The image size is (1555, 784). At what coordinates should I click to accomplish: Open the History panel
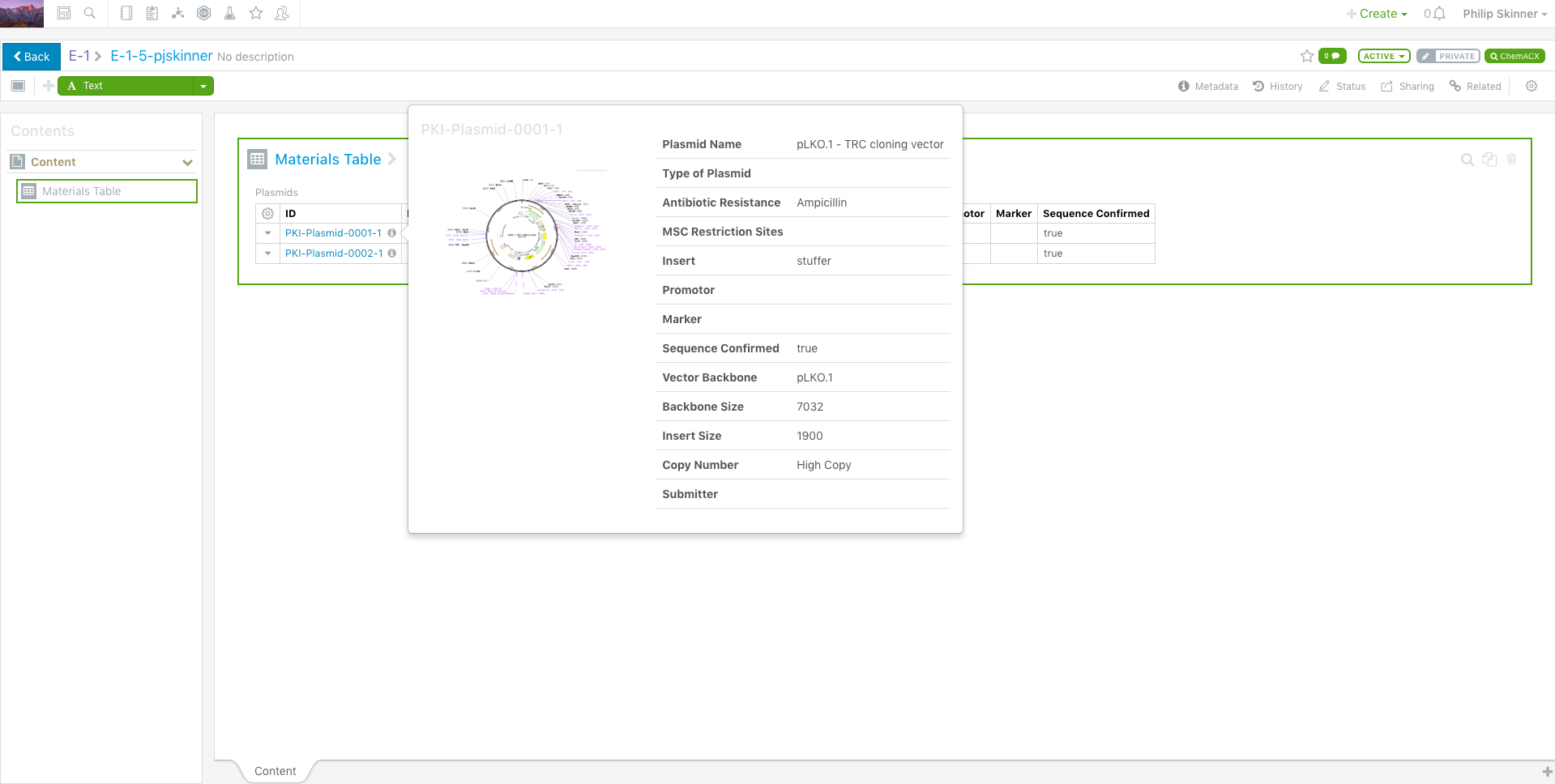pyautogui.click(x=1278, y=87)
